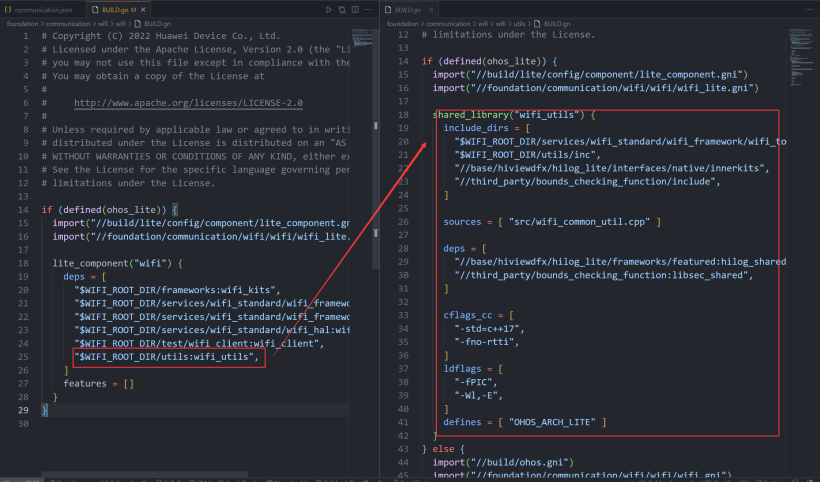Image resolution: width=820 pixels, height=482 pixels.
Task: Open 'foundation' breadcrumb in left editor
Action: pos(22,24)
